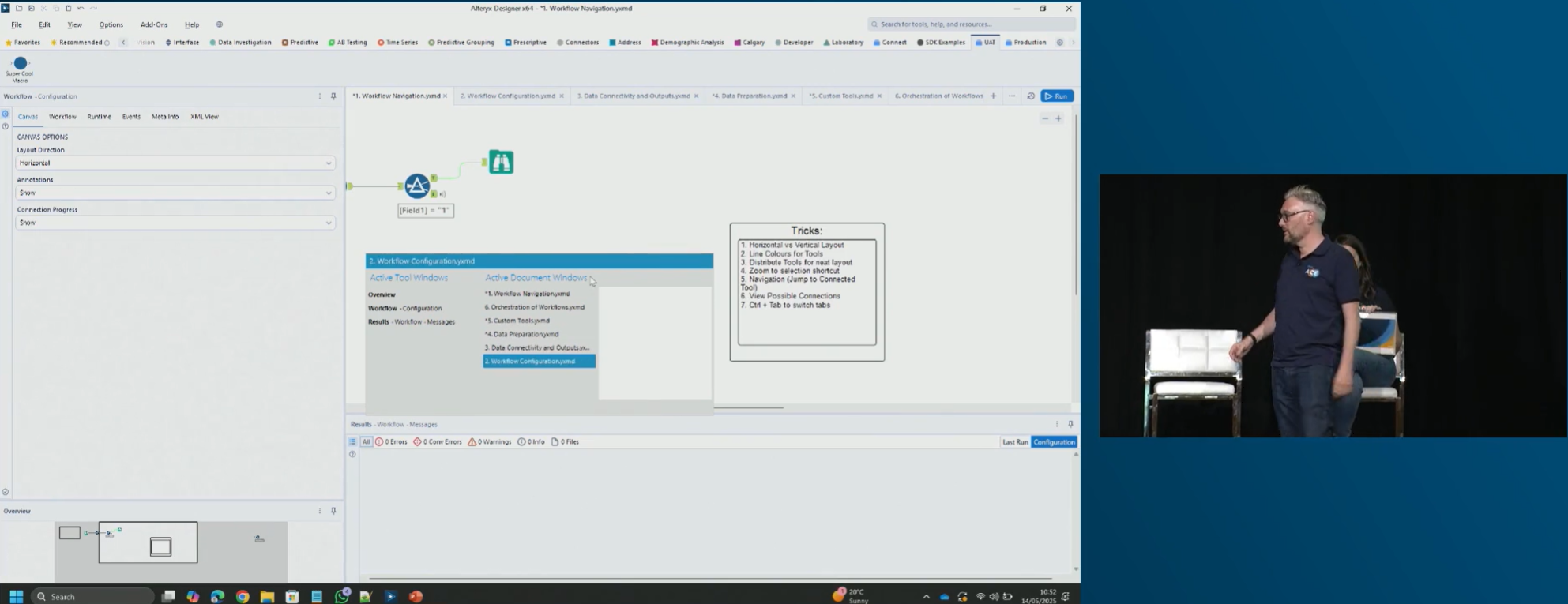Toggle 0 Errors filter
Image resolution: width=1568 pixels, height=604 pixels.
(391, 442)
